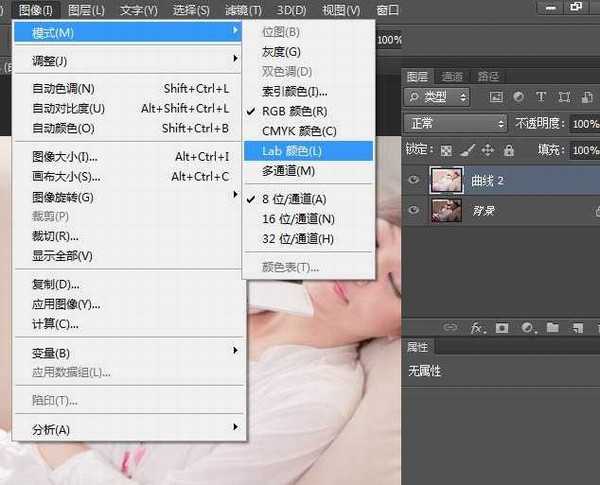
Task: Toggle visibility of 背景 layer
Action: click(415, 211)
